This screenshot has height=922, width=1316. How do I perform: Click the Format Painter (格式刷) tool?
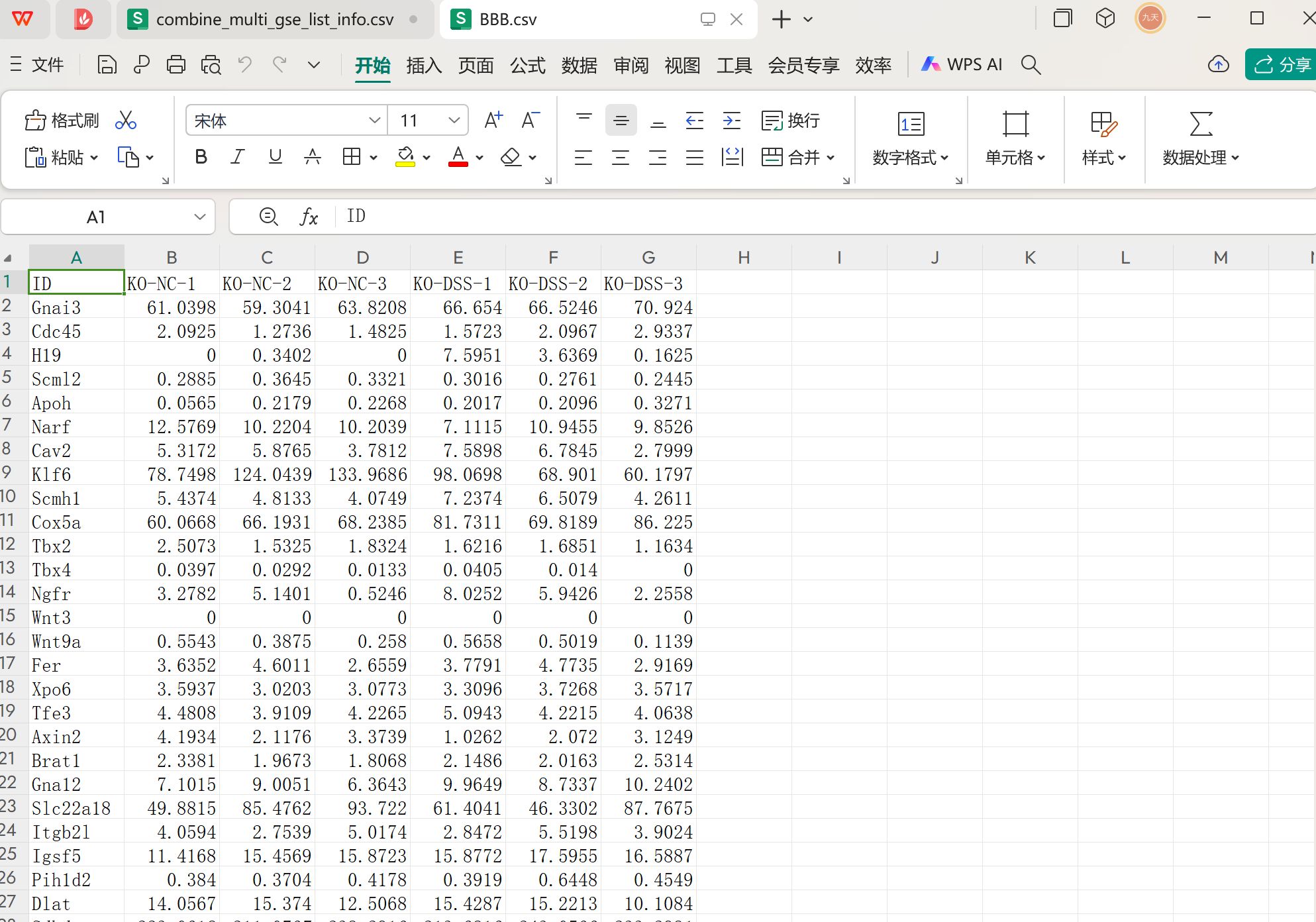[x=62, y=121]
